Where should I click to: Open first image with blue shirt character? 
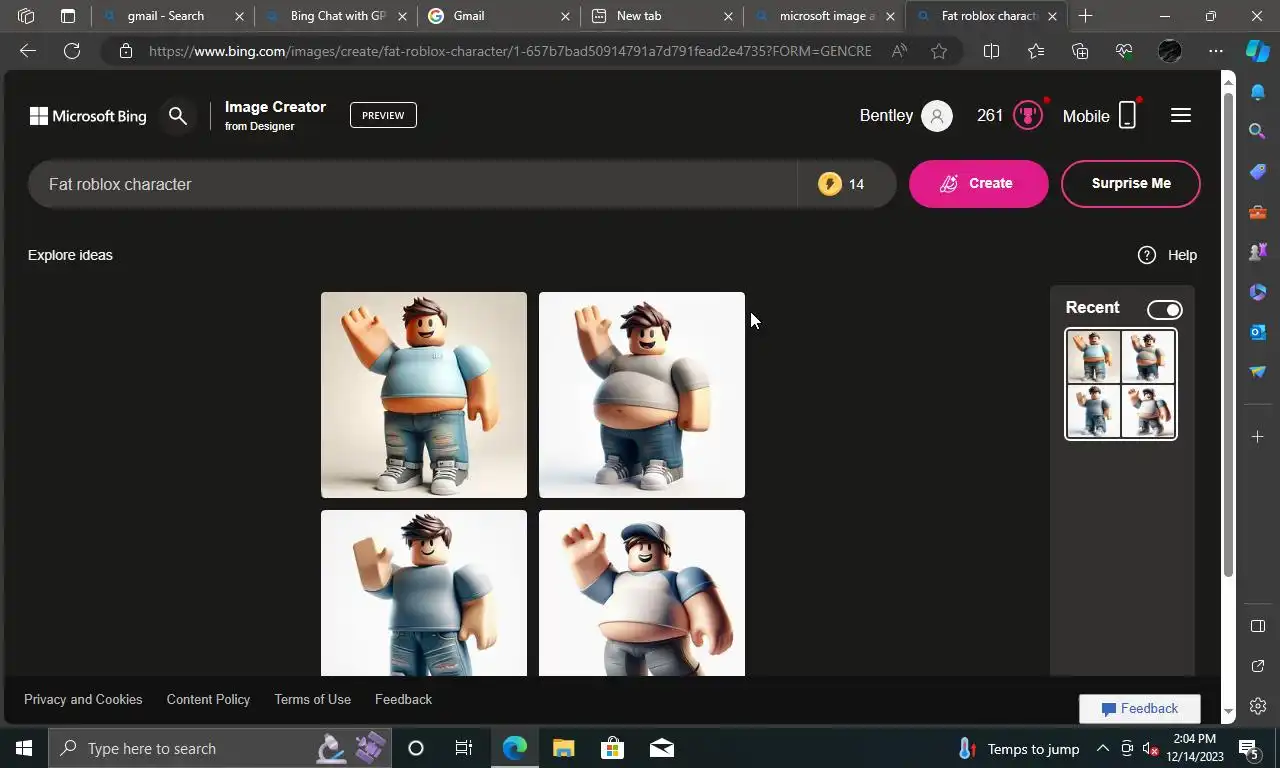(x=424, y=395)
